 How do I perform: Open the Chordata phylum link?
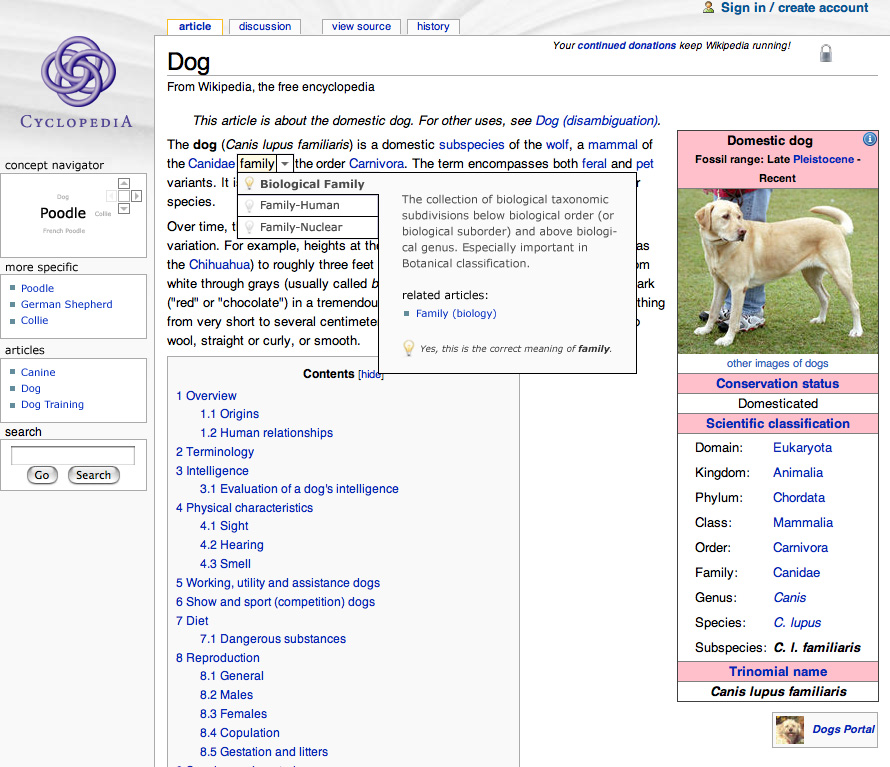(x=799, y=498)
